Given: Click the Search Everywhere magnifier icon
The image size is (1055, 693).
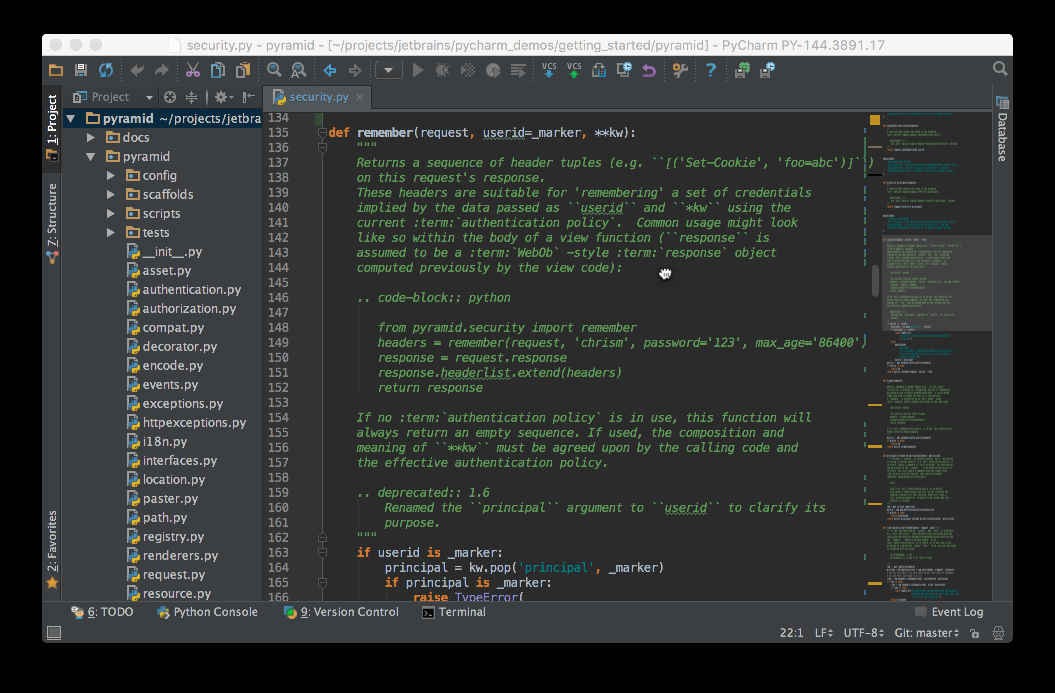Looking at the screenshot, I should tap(1000, 69).
